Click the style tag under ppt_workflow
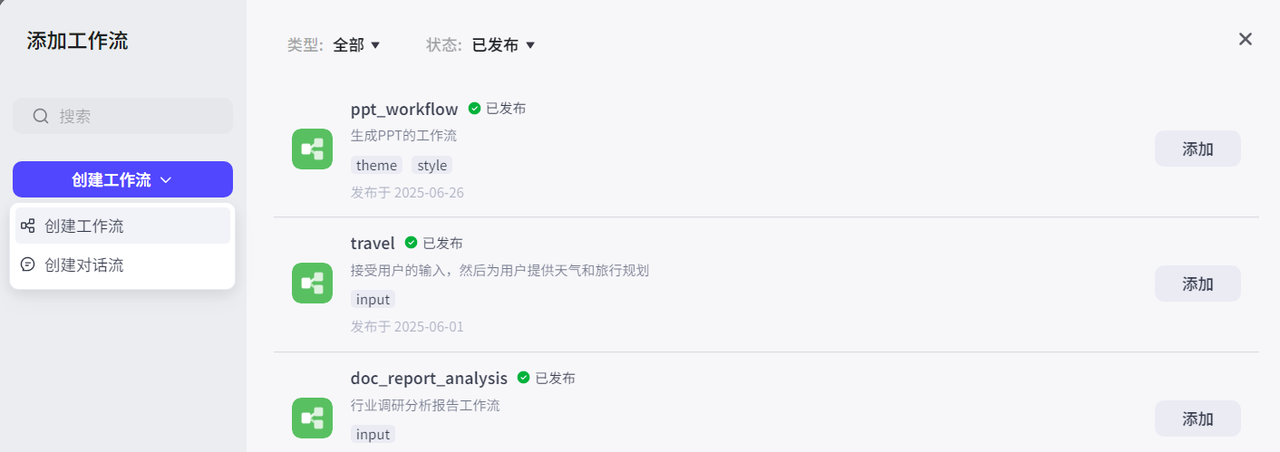This screenshot has height=452, width=1280. (432, 165)
